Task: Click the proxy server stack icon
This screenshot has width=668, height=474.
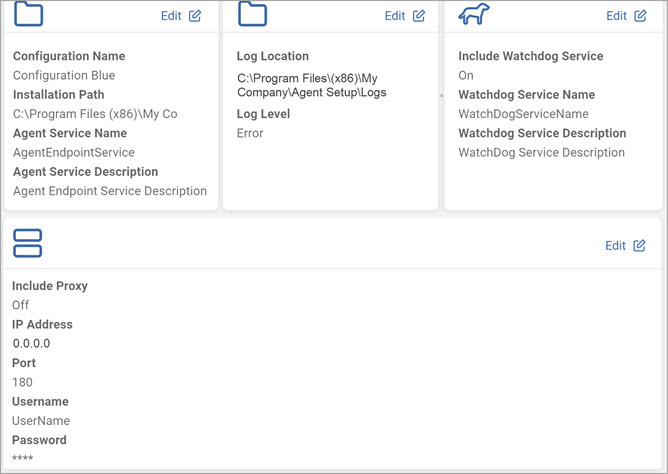Action: (x=28, y=243)
